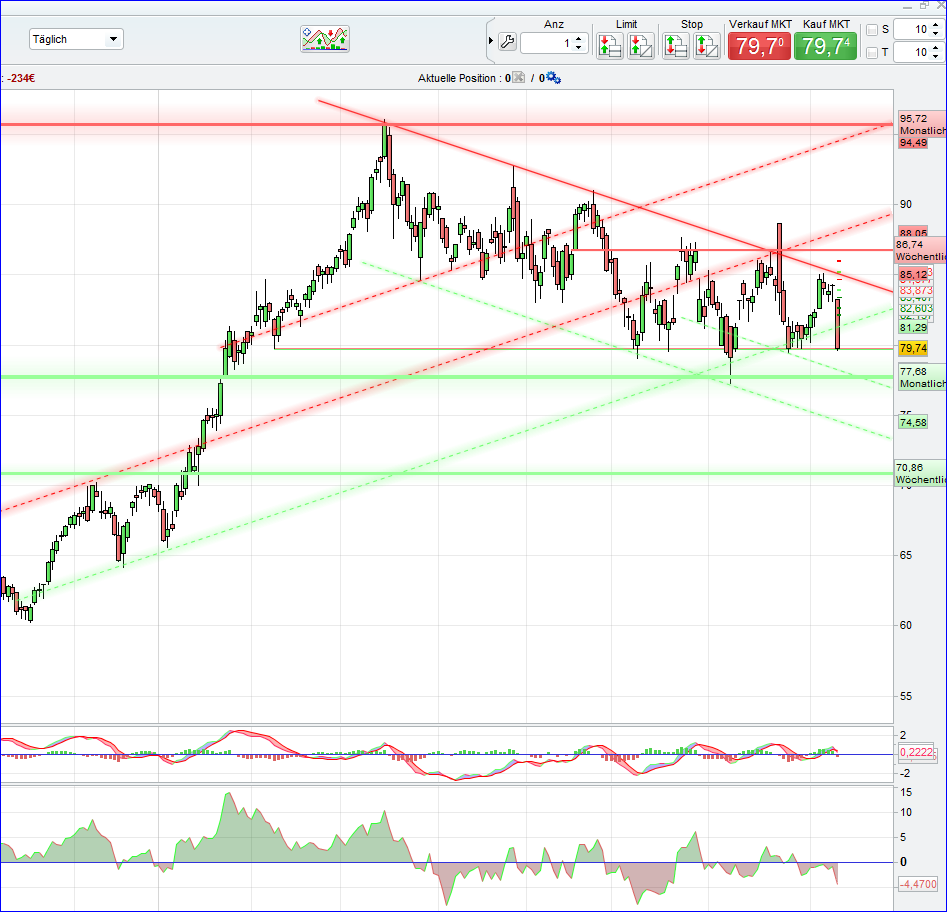Enable the T checkbox
Screen dimensions: 947x912
coord(872,52)
